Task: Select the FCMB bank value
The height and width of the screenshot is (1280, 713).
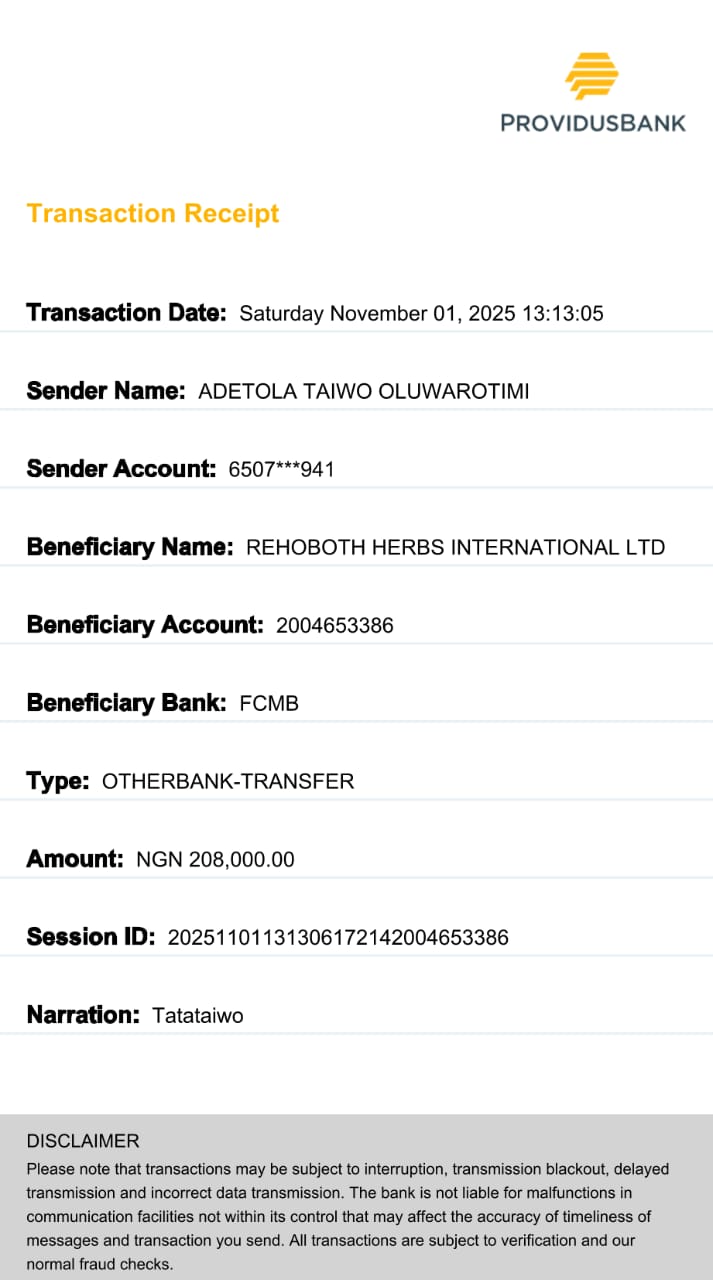Action: (x=269, y=704)
